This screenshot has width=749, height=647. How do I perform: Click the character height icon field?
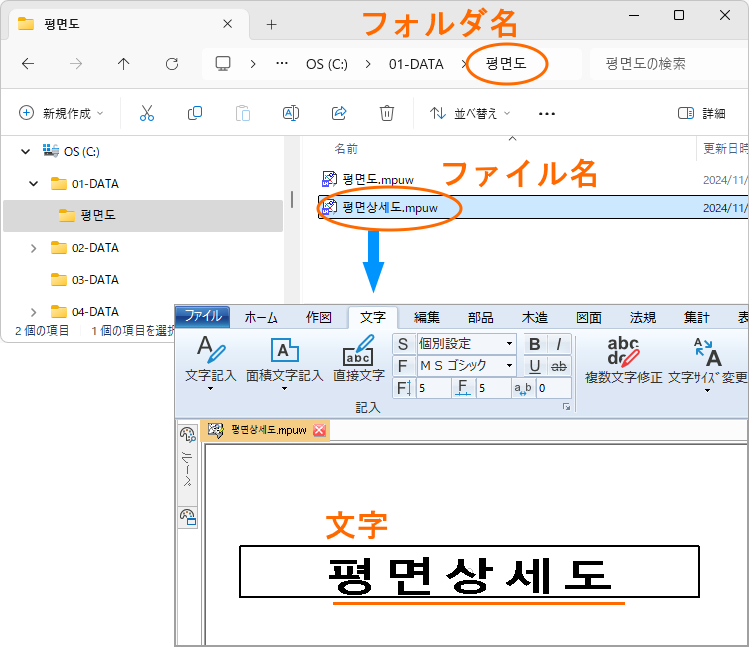[403, 388]
